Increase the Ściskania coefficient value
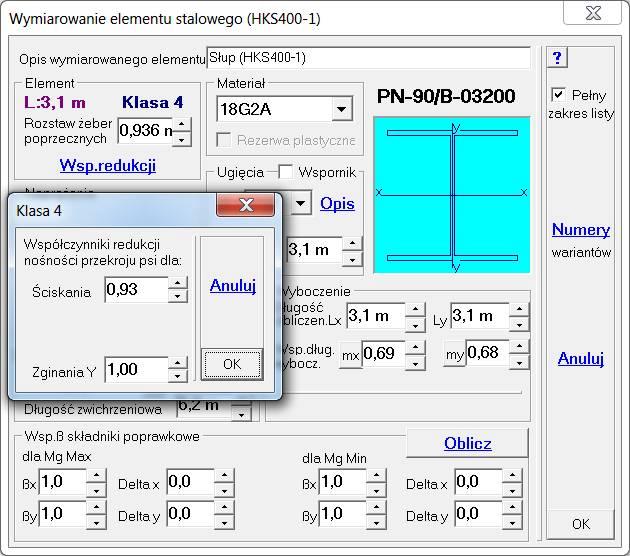Screen dimensions: 630x556 pyautogui.click(x=178, y=283)
